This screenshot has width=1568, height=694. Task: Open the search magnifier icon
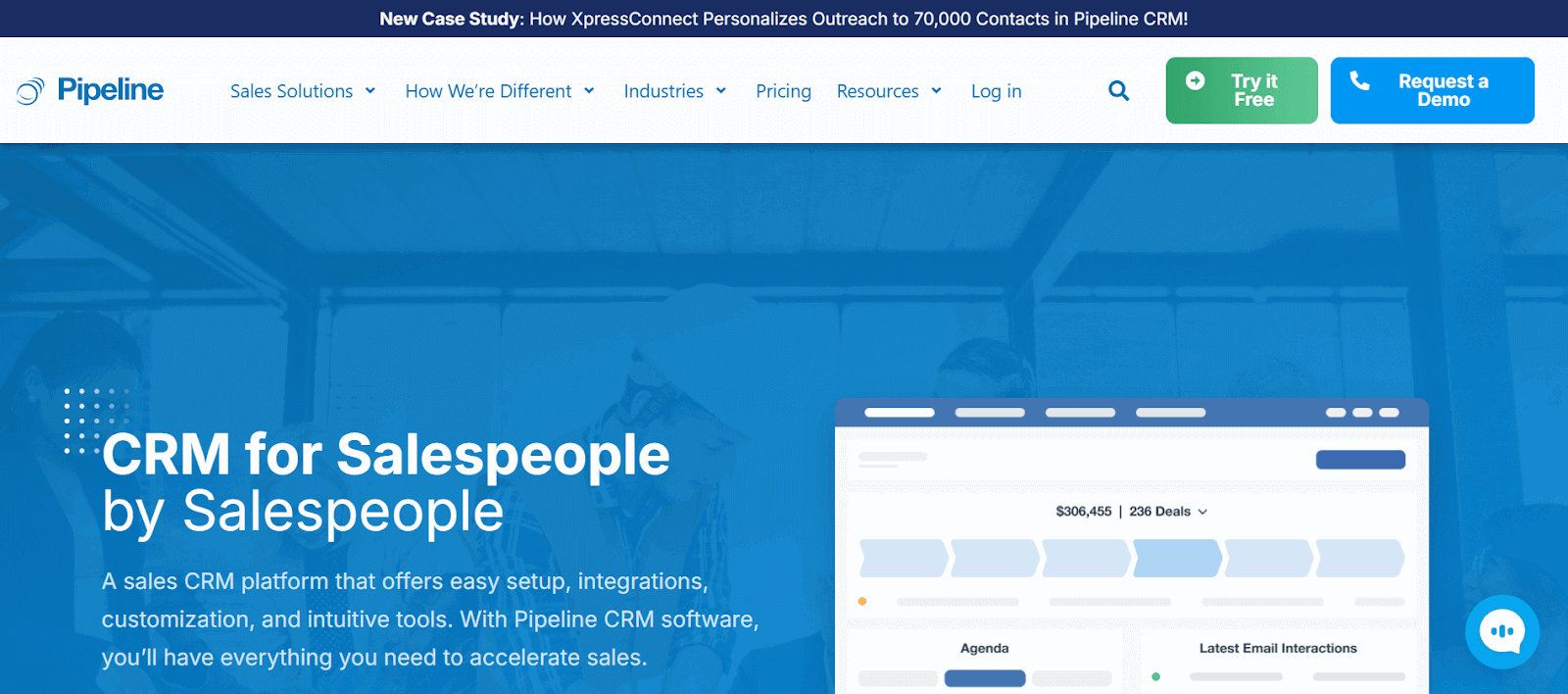1118,91
